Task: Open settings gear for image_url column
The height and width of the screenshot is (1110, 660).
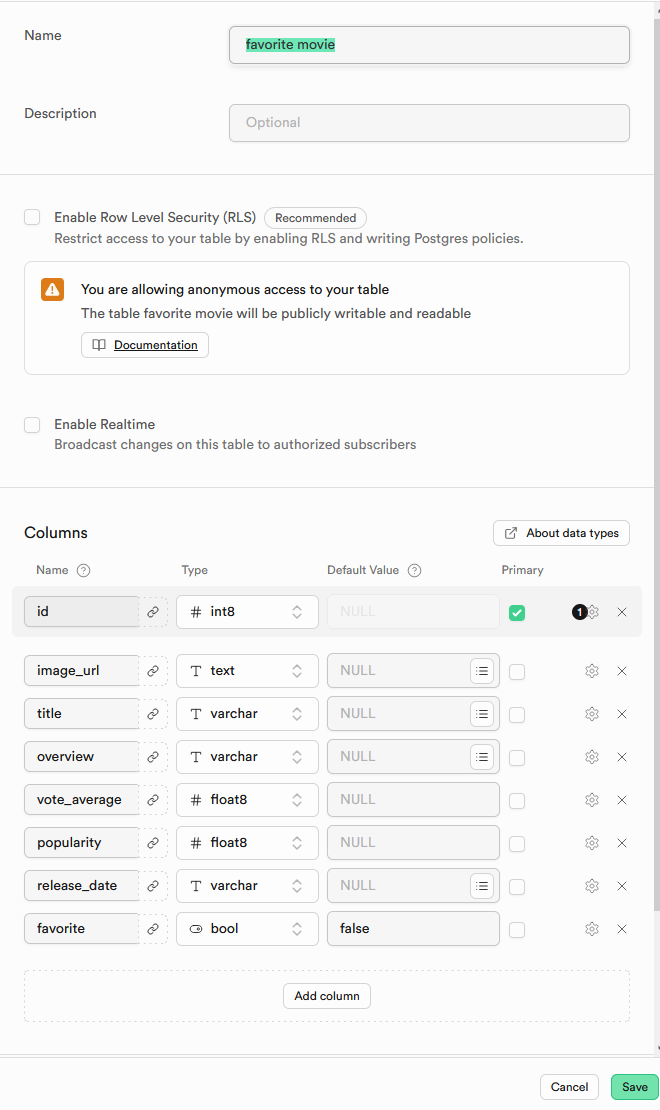Action: coord(592,671)
